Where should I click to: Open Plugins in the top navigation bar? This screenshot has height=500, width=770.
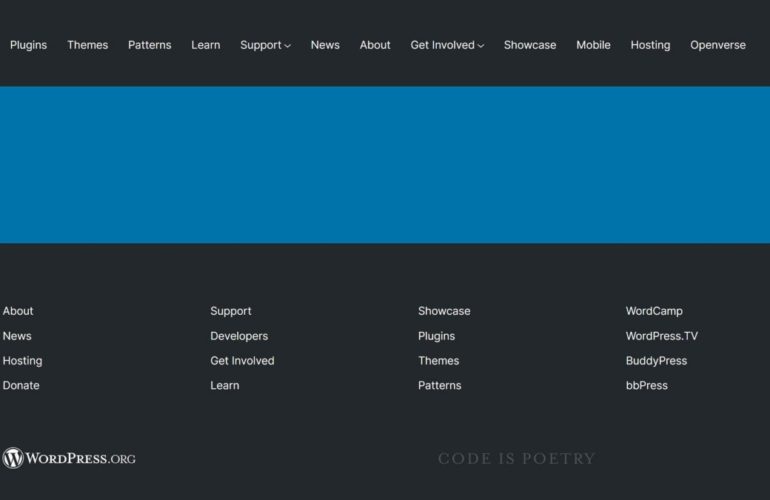coord(28,45)
